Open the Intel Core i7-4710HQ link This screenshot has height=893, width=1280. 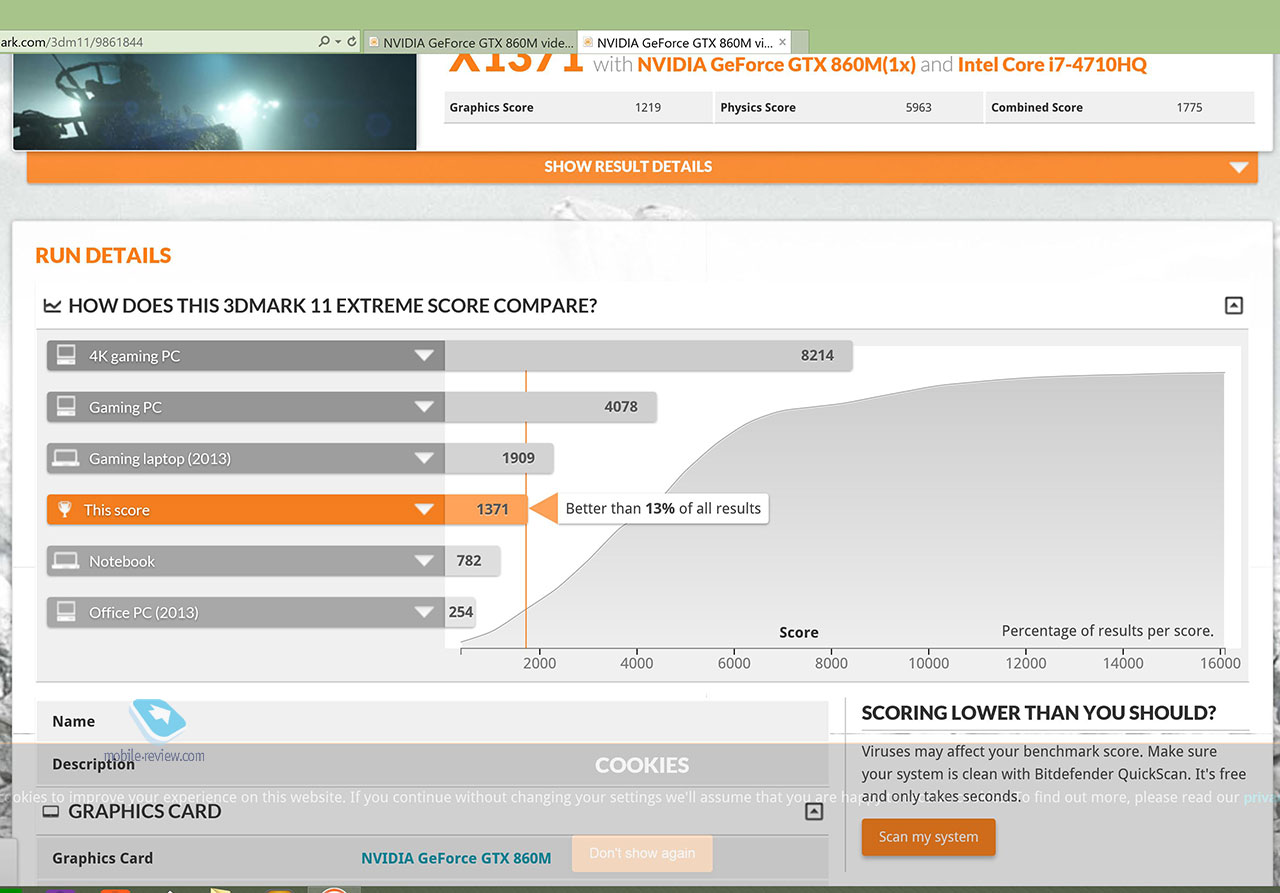(x=1052, y=65)
